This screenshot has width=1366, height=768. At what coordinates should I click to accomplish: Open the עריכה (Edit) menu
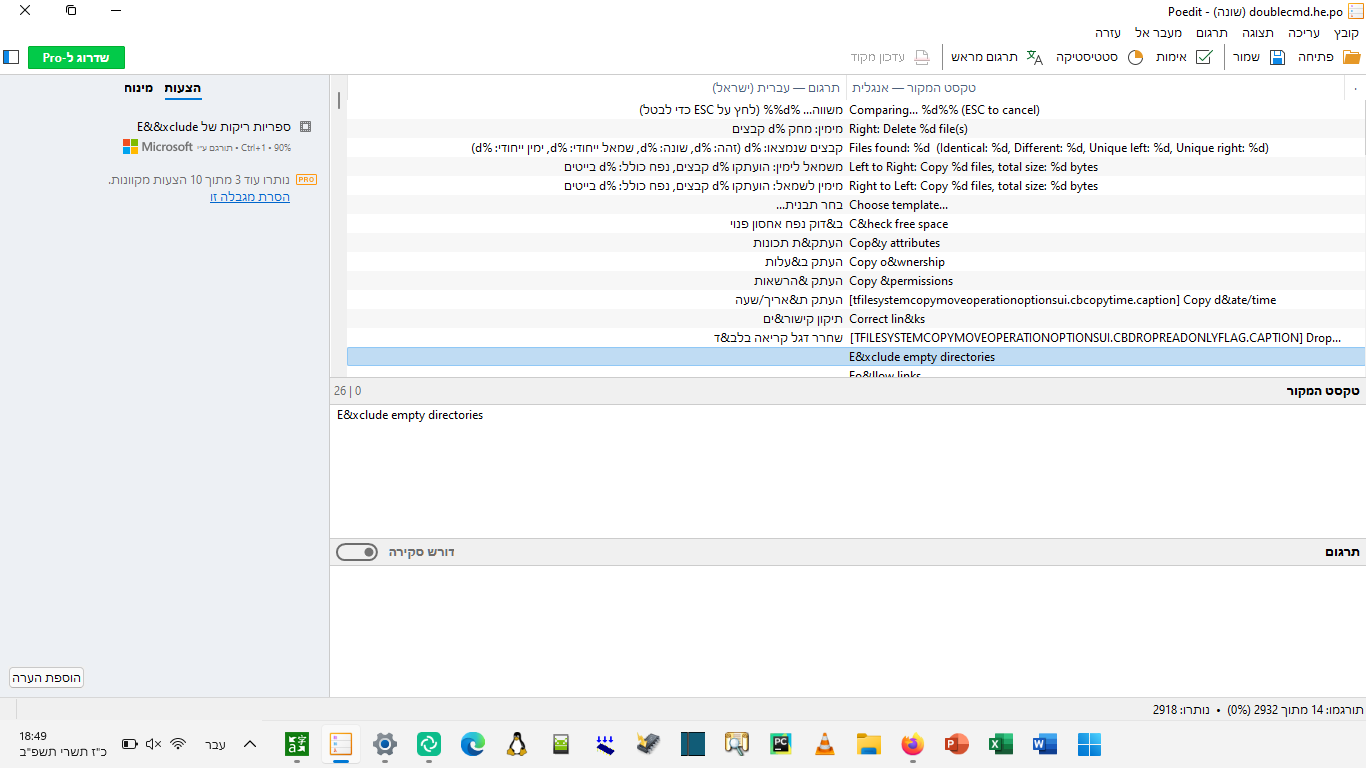[x=1303, y=33]
